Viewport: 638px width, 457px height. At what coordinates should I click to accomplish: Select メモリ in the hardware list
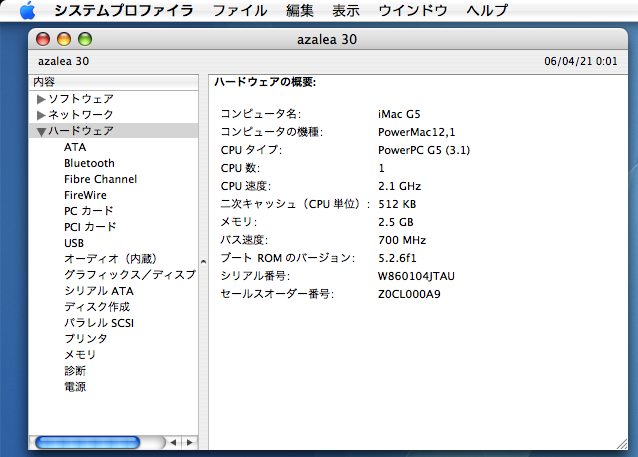click(x=80, y=354)
